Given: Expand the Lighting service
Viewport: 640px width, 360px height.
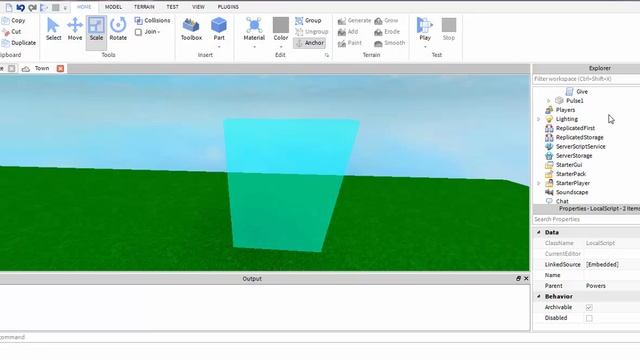Looking at the screenshot, I should (539, 119).
